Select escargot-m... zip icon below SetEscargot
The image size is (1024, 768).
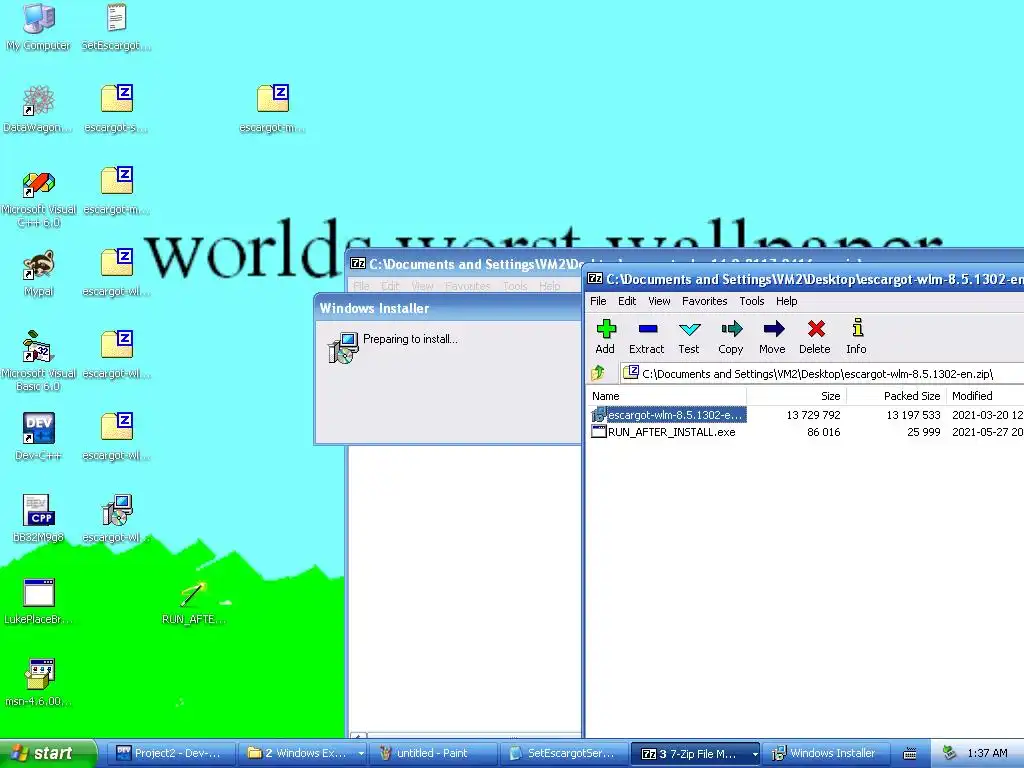pyautogui.click(x=116, y=191)
